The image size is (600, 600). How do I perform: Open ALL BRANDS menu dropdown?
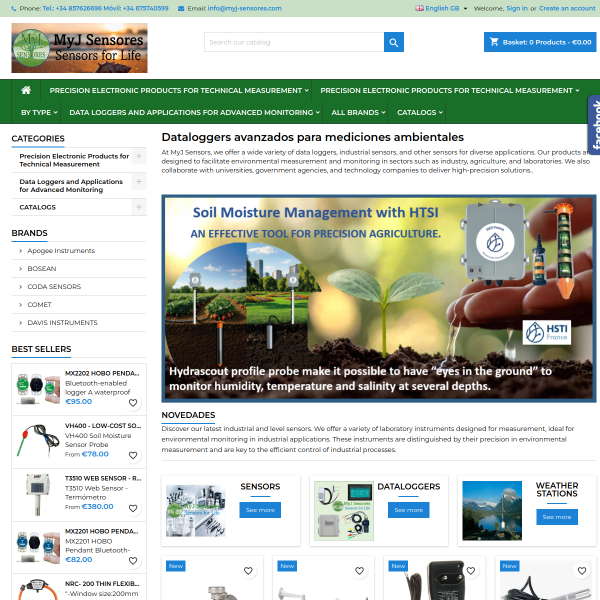(358, 112)
